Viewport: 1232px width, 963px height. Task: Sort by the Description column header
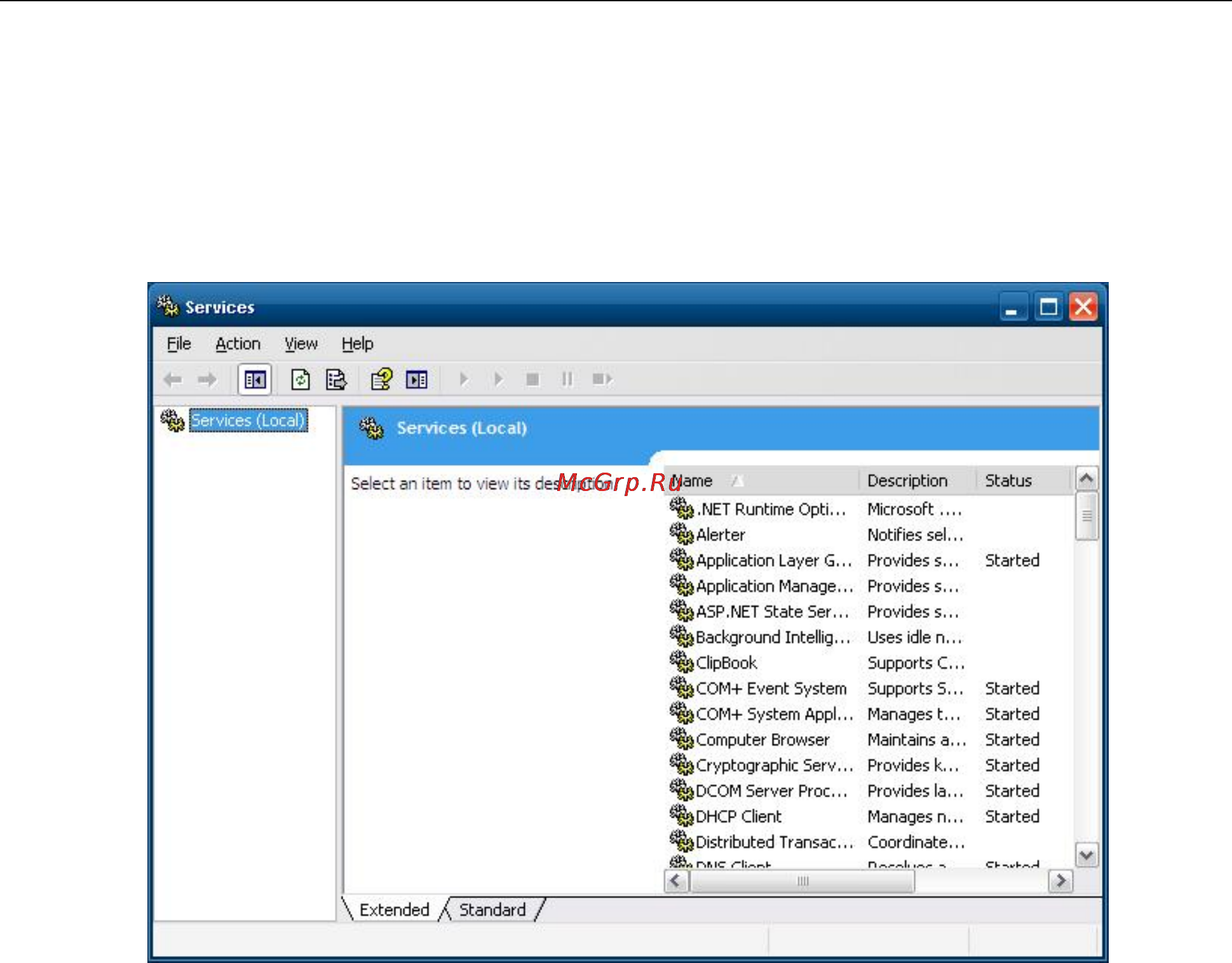pos(917,481)
